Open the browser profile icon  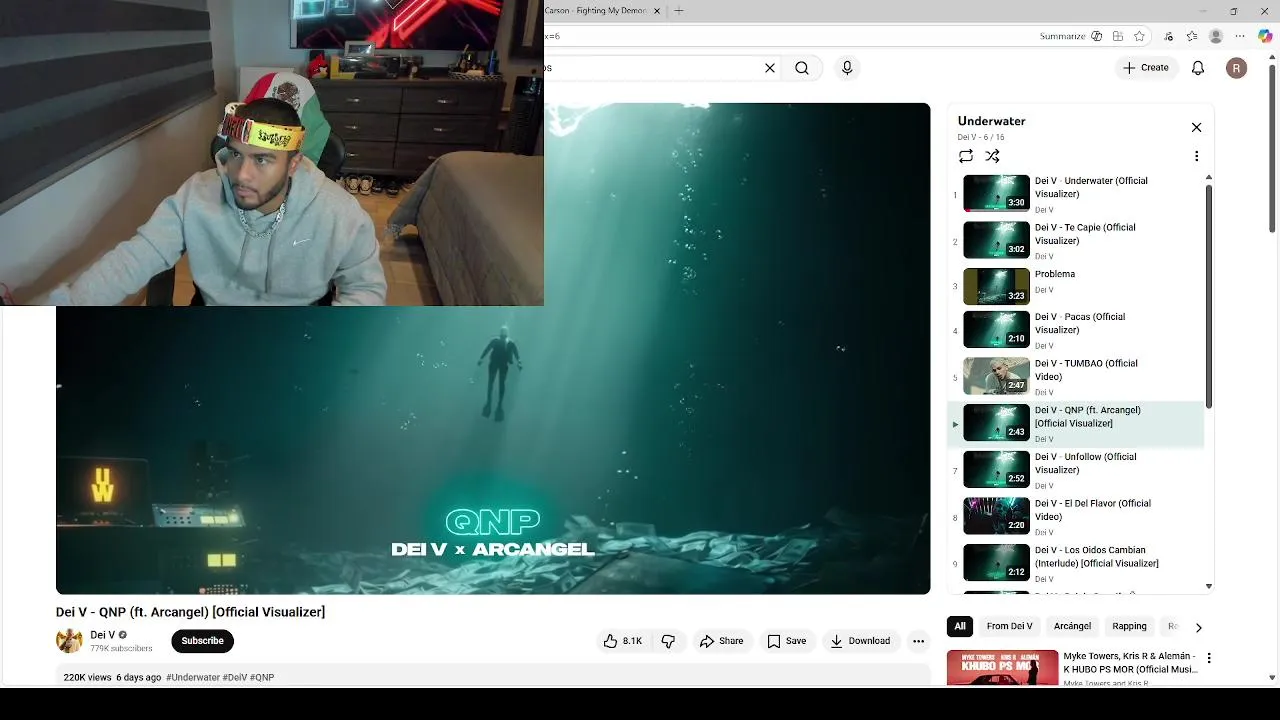[x=1216, y=36]
